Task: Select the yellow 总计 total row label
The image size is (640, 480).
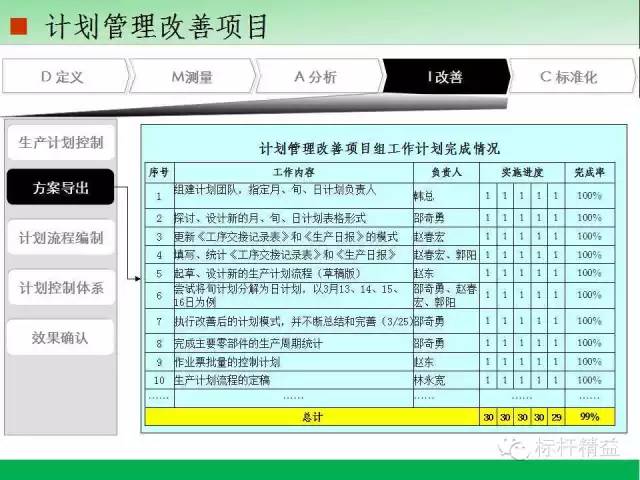Action: point(311,416)
